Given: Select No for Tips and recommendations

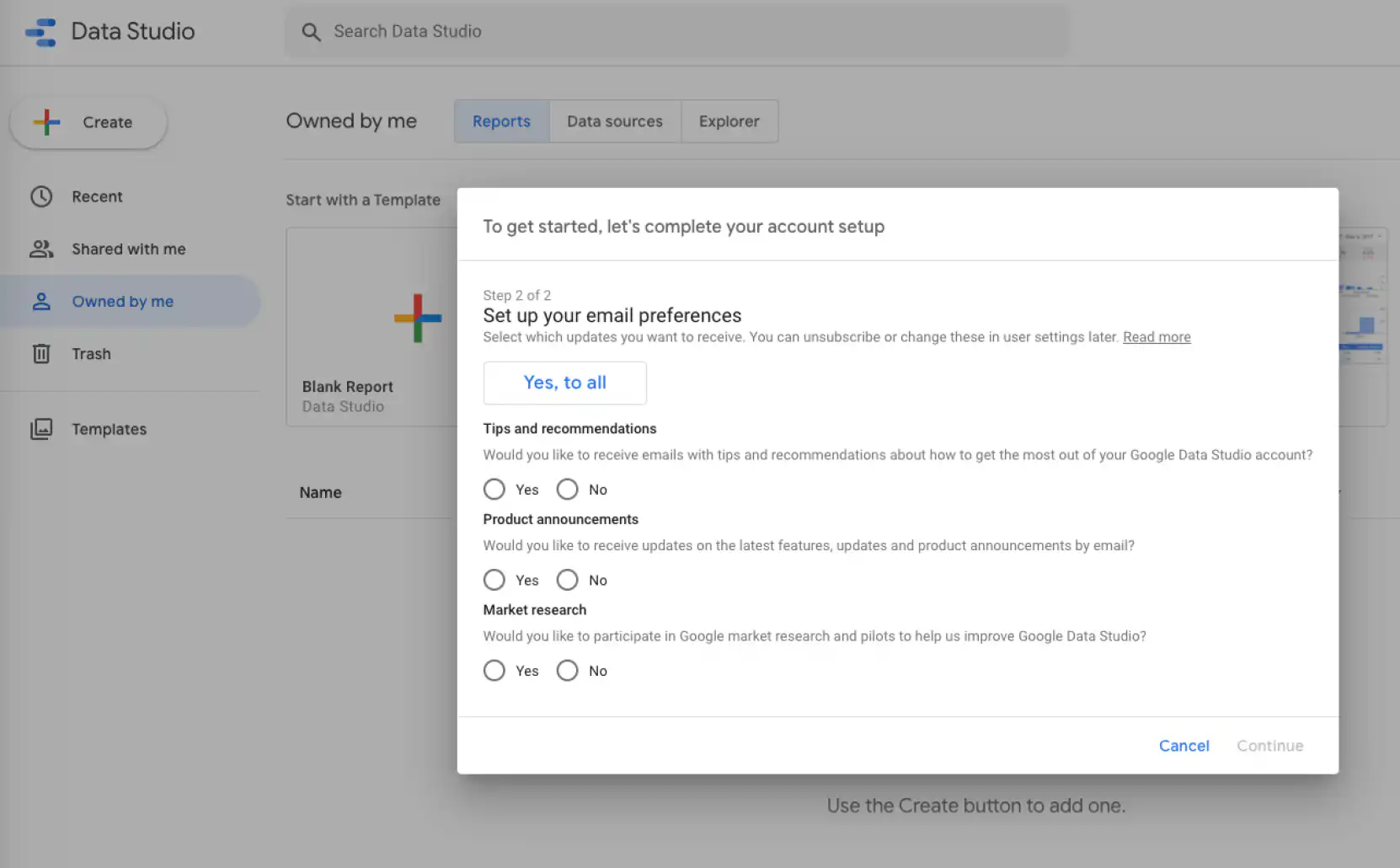Looking at the screenshot, I should click(x=568, y=490).
